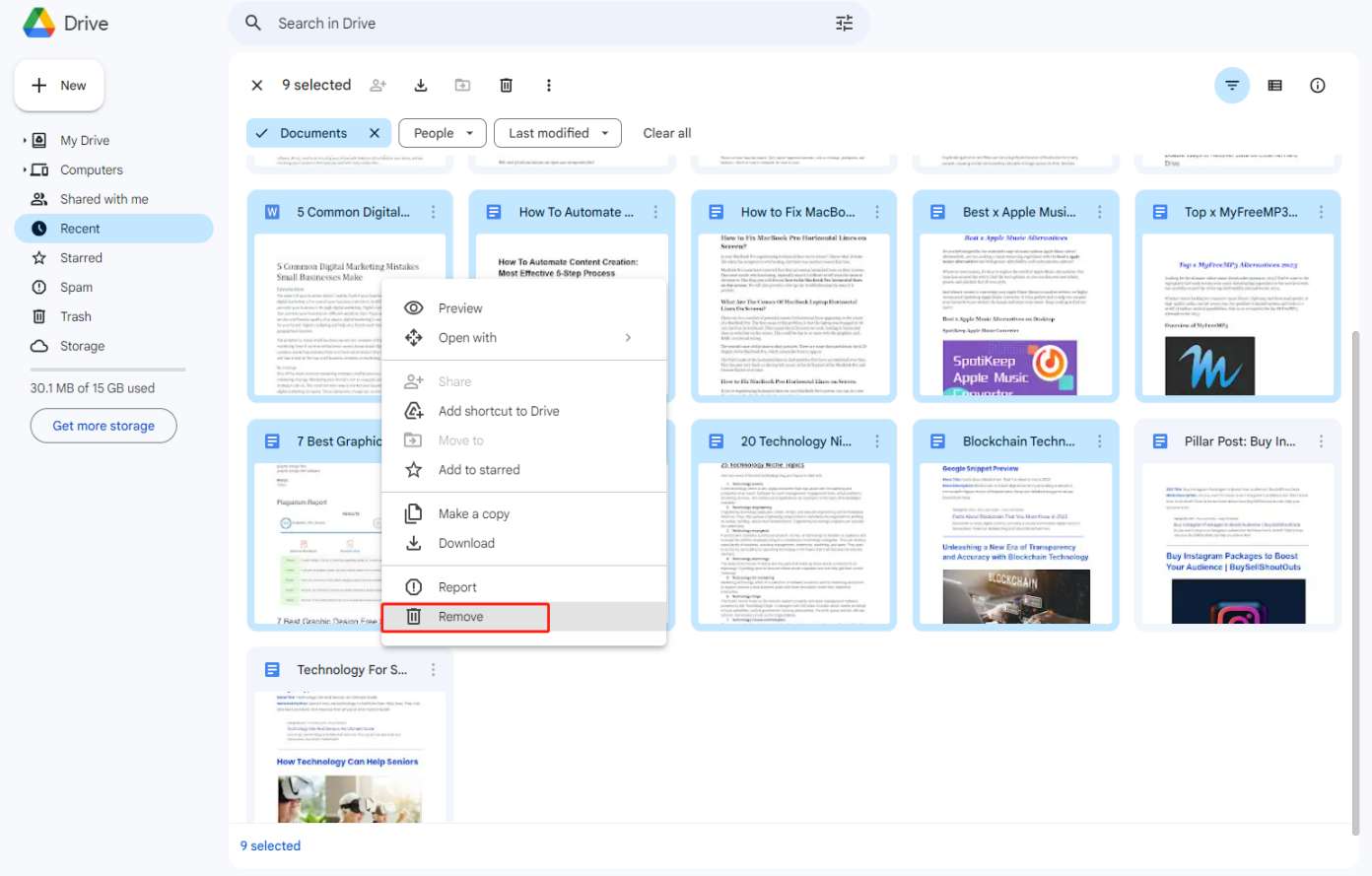Remove the Documents filter chip
Viewport: 1372px width, 876px height.
pos(375,133)
